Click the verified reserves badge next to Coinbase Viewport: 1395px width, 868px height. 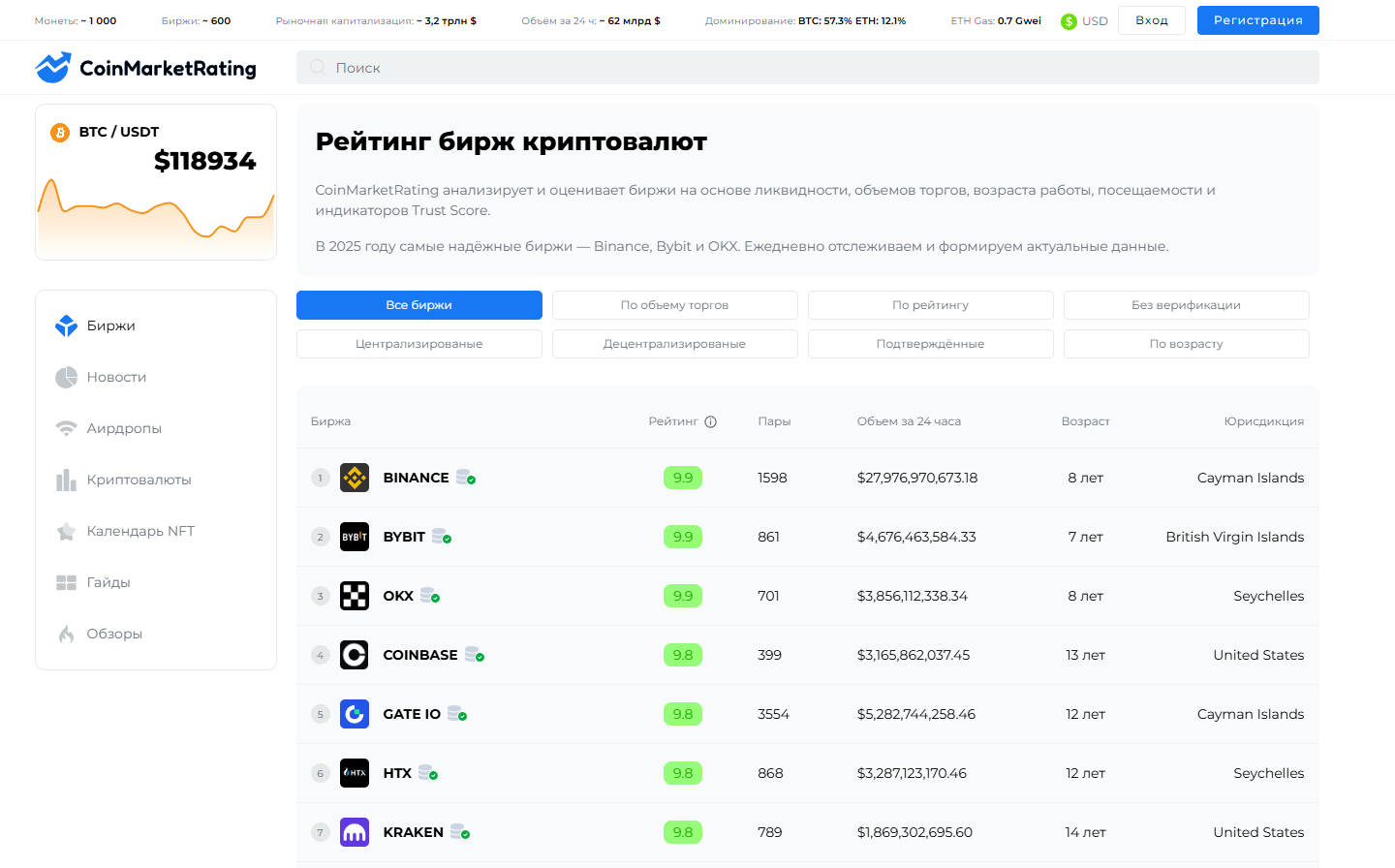tap(475, 655)
